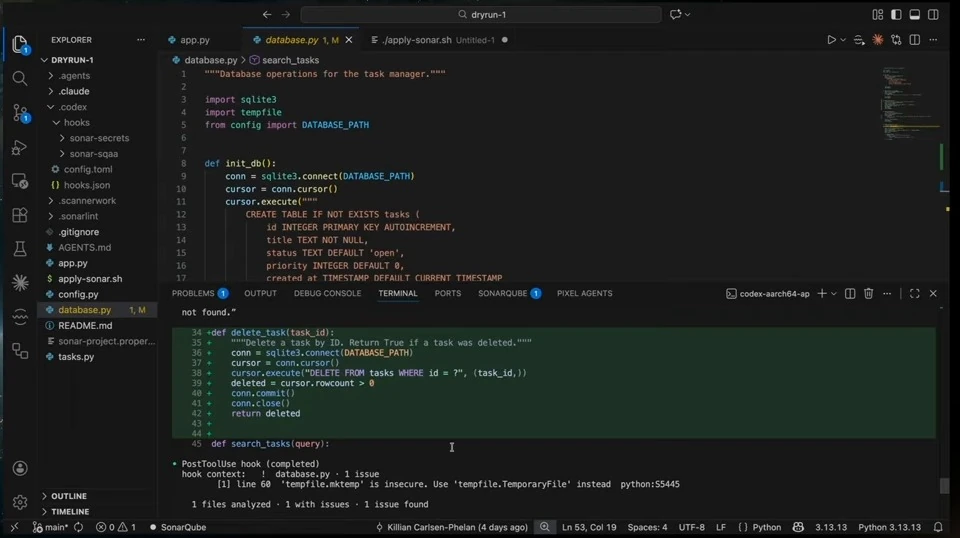Go forward with the navigation arrow
The image size is (960, 538).
tap(285, 14)
